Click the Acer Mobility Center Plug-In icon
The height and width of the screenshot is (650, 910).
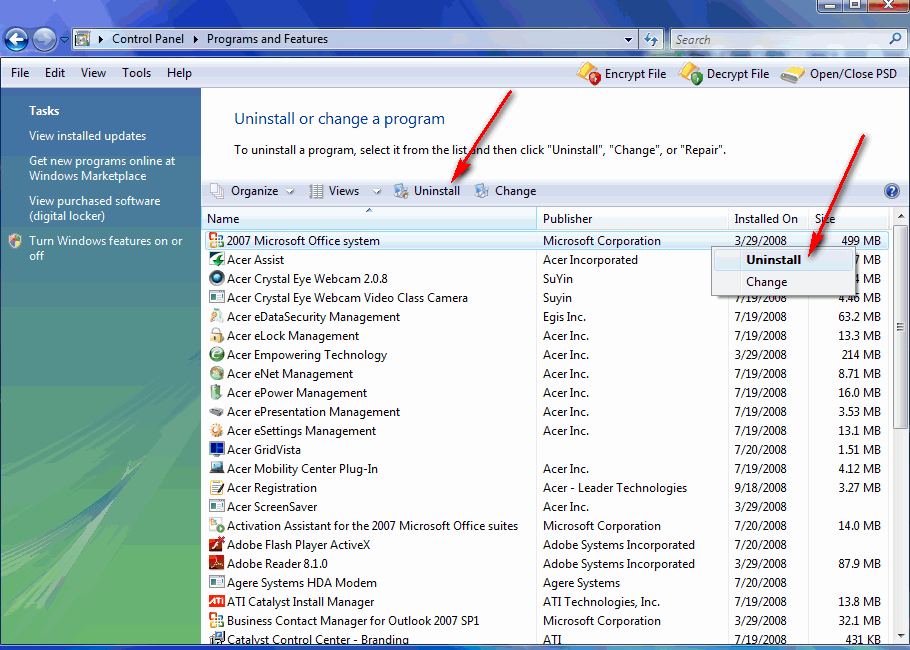(x=216, y=468)
